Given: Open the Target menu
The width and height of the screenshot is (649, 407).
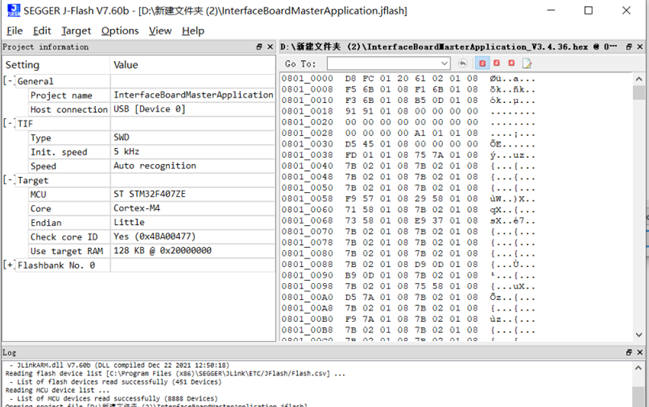Looking at the screenshot, I should pyautogui.click(x=76, y=31).
